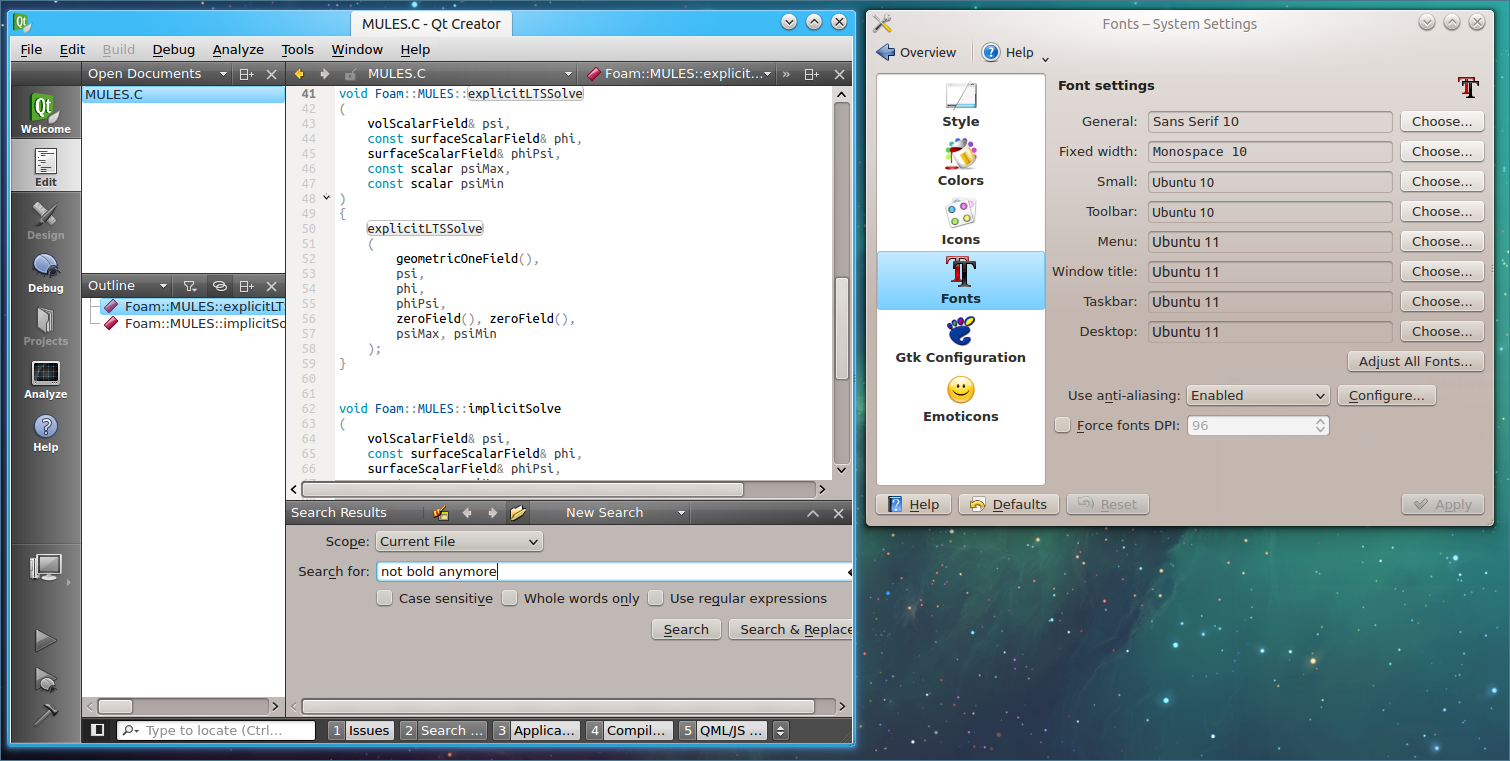The height and width of the screenshot is (761, 1510).
Task: Open the Tools menu
Action: point(297,49)
